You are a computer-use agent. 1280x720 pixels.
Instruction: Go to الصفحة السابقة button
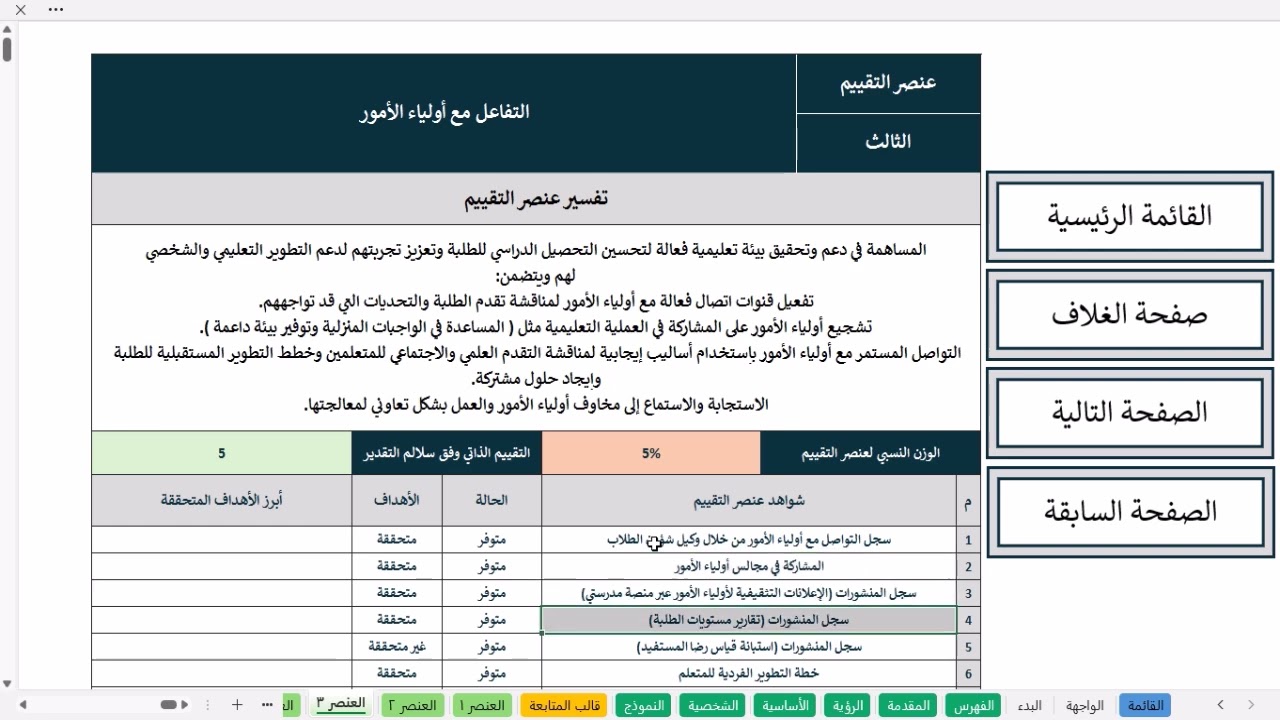1130,511
